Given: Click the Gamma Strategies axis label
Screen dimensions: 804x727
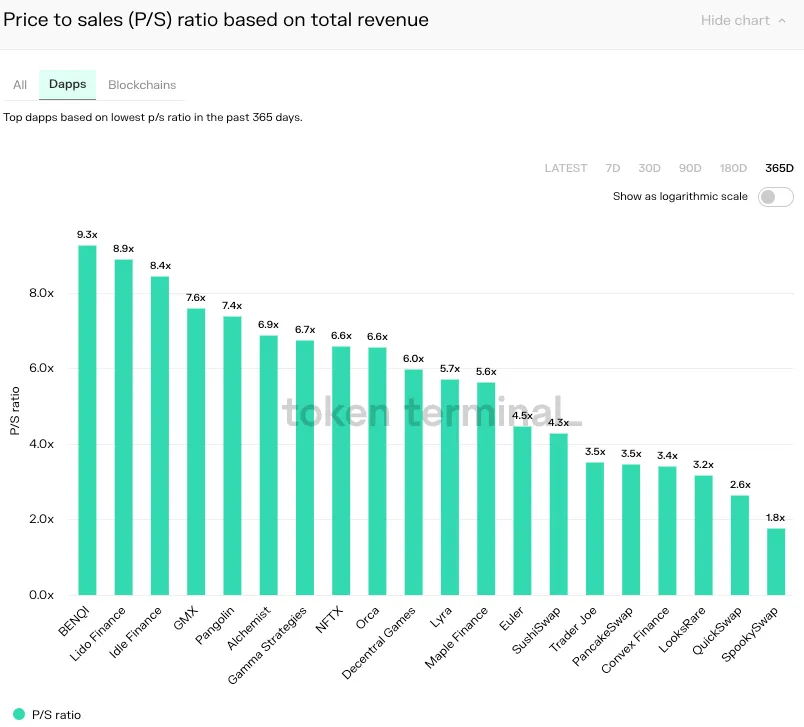Looking at the screenshot, I should pyautogui.click(x=267, y=645).
